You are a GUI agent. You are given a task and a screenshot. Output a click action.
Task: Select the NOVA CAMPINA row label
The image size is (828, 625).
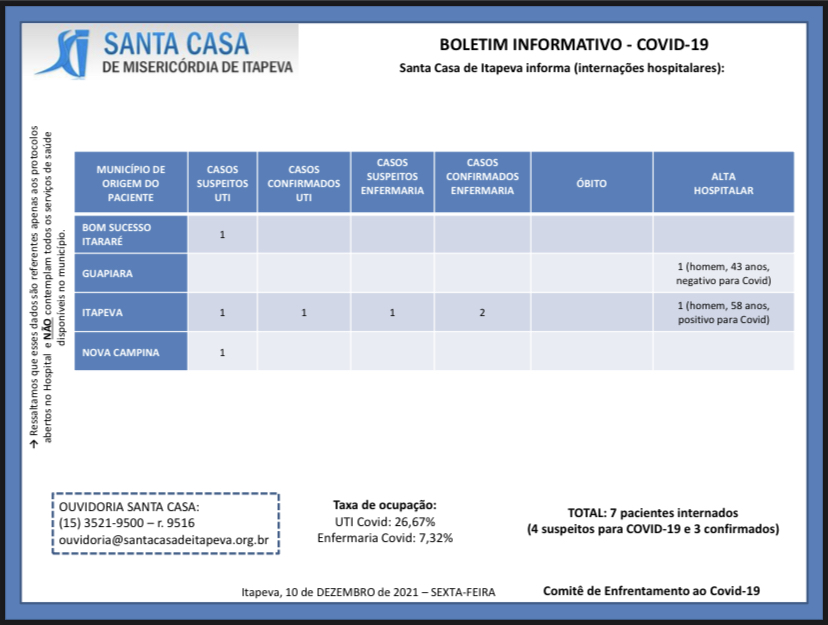click(131, 352)
